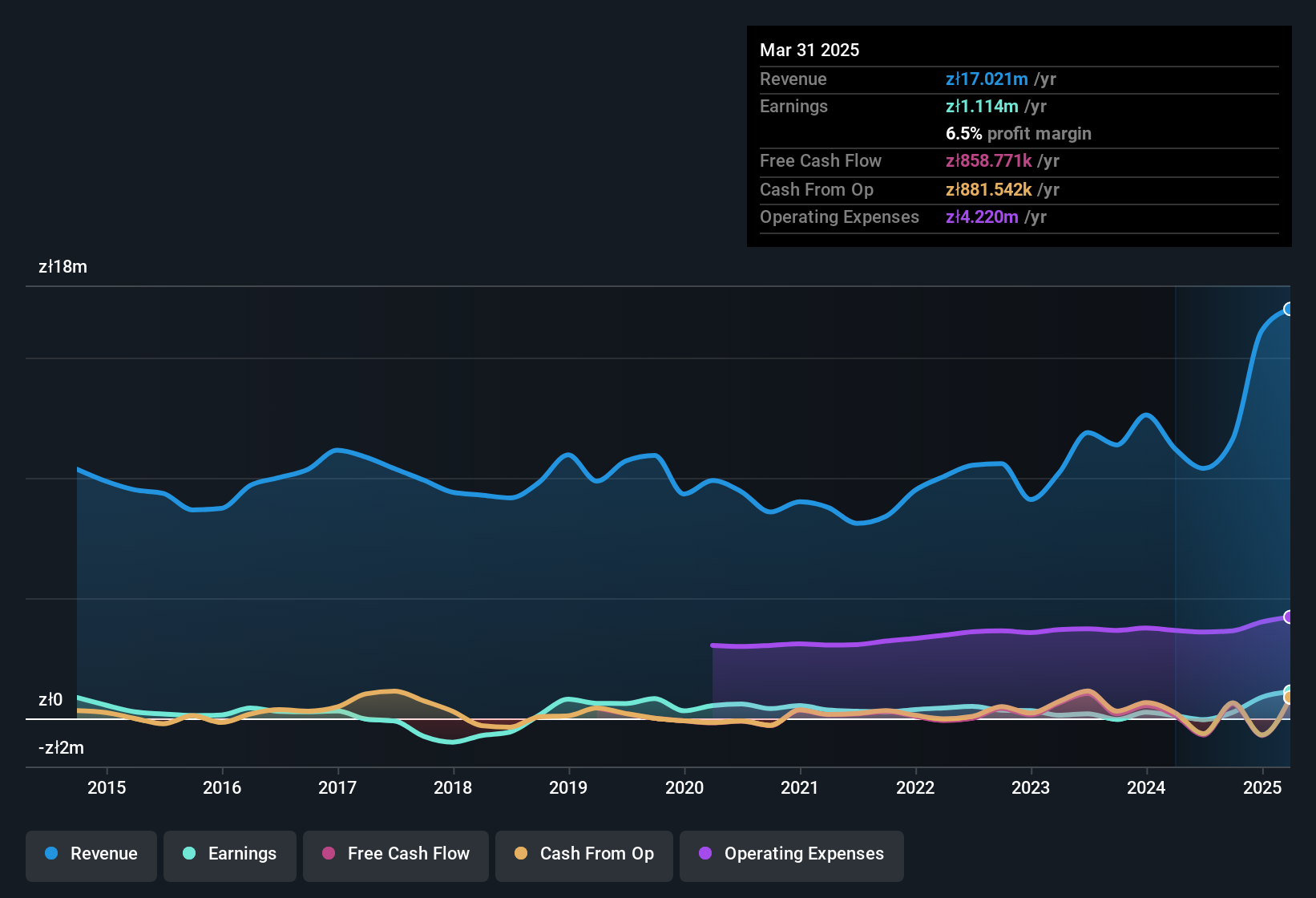This screenshot has width=1316, height=898.
Task: Toggle the Free Cash Flow series visibility
Action: click(395, 854)
